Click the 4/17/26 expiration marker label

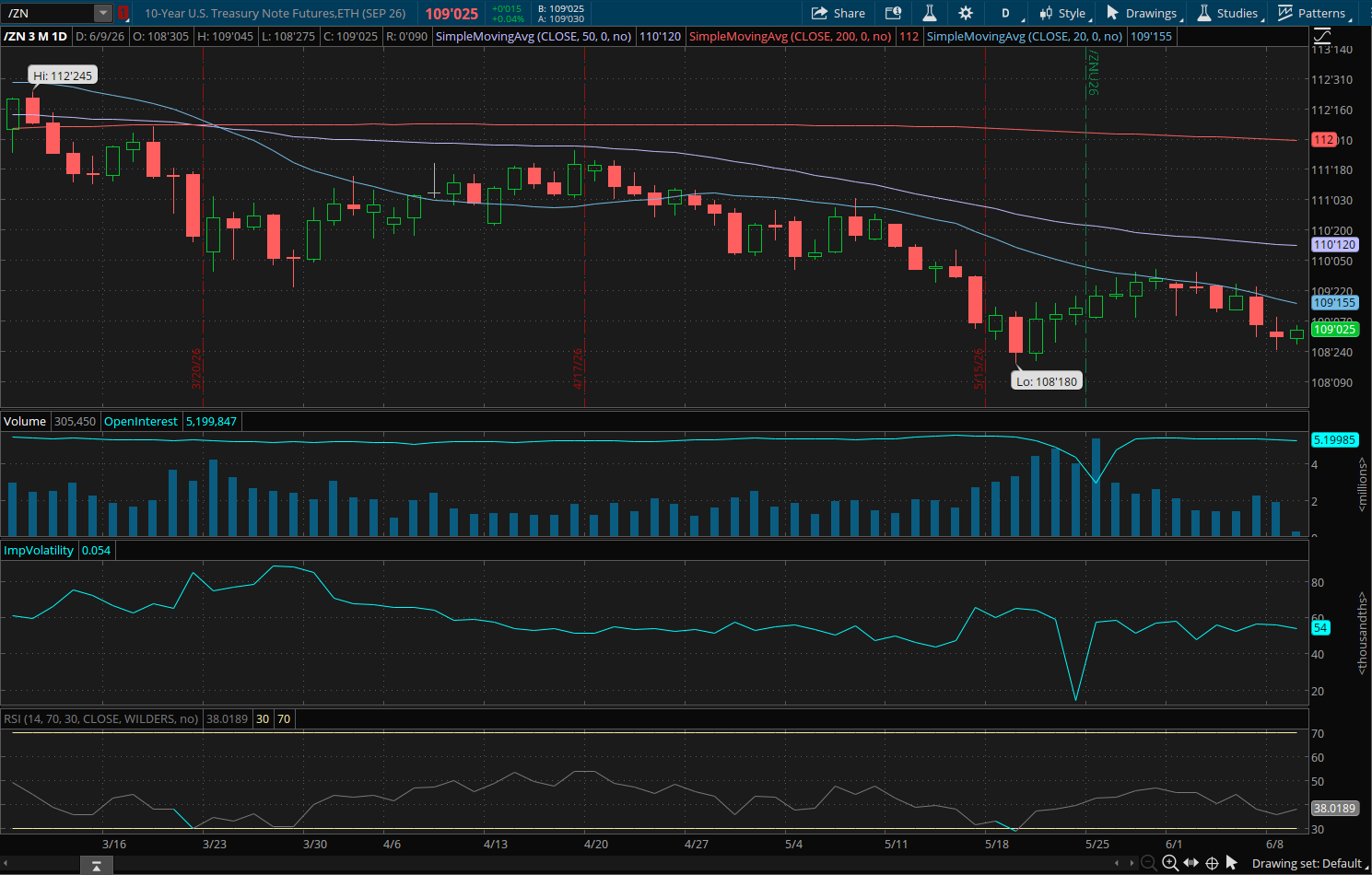(x=579, y=368)
